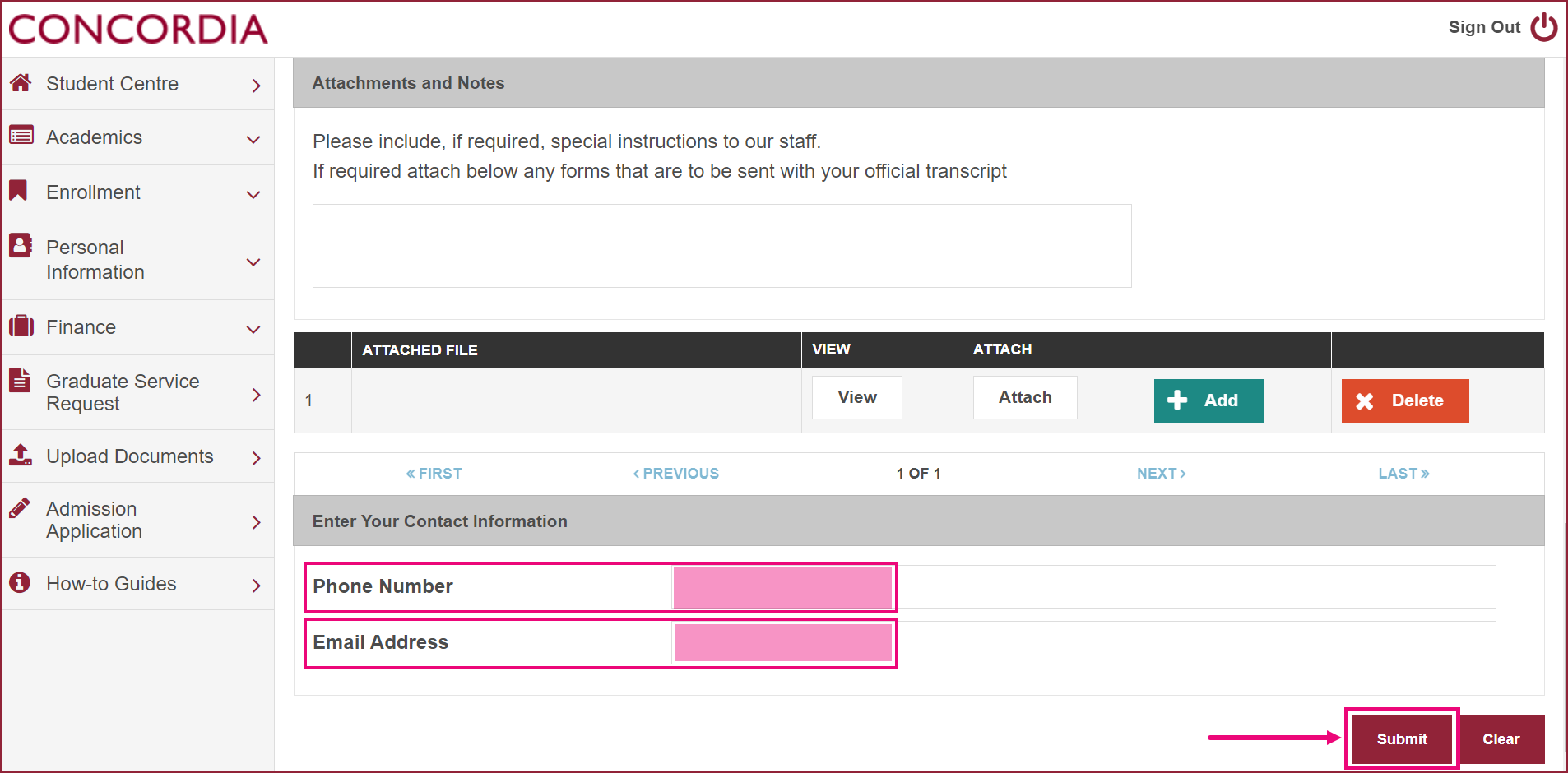The height and width of the screenshot is (773, 1568).
Task: Click the Sign Out power icon
Action: [x=1543, y=27]
